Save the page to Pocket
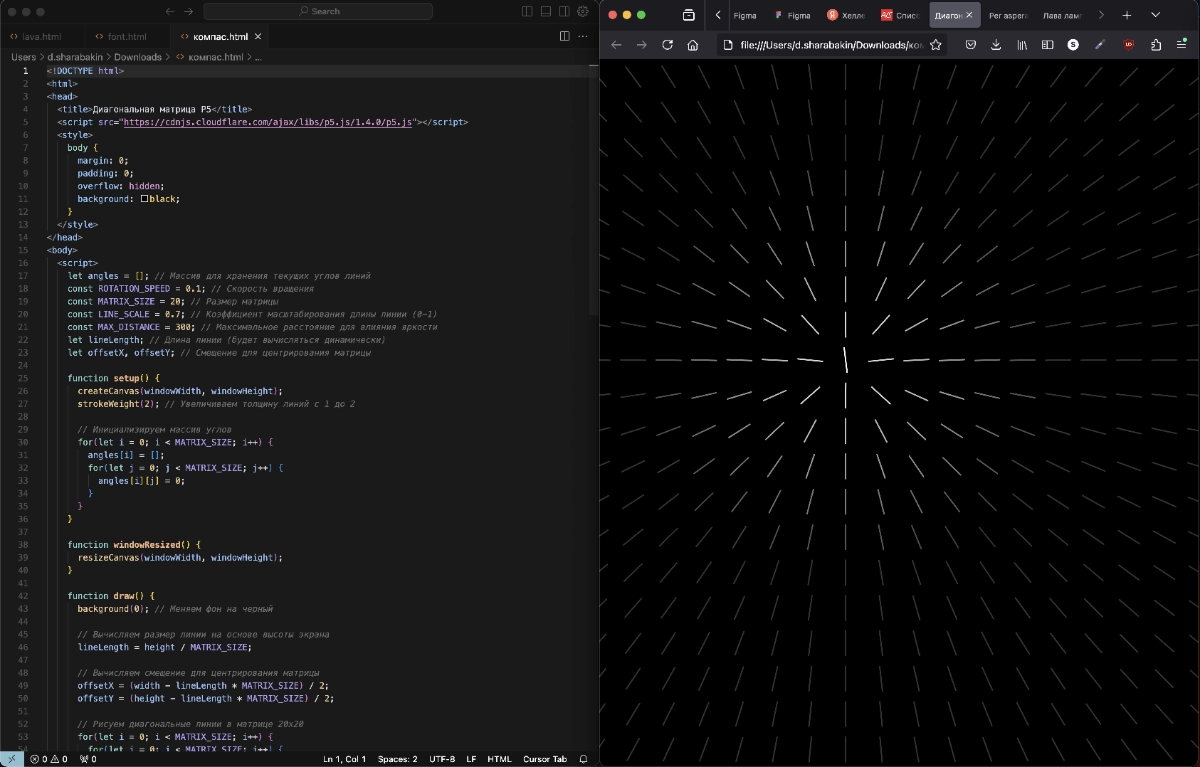This screenshot has height=767, width=1200. click(x=970, y=45)
